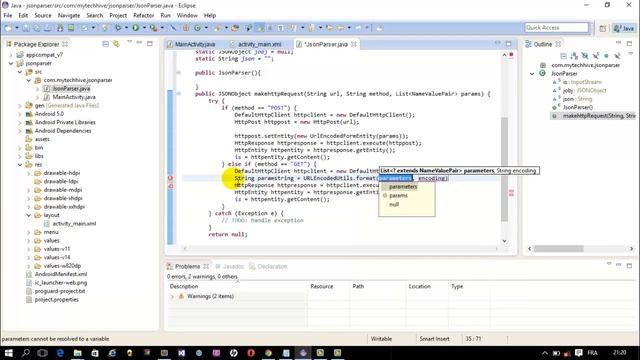The height and width of the screenshot is (360, 640).
Task: Click the Java perspective button
Action: click(x=624, y=28)
